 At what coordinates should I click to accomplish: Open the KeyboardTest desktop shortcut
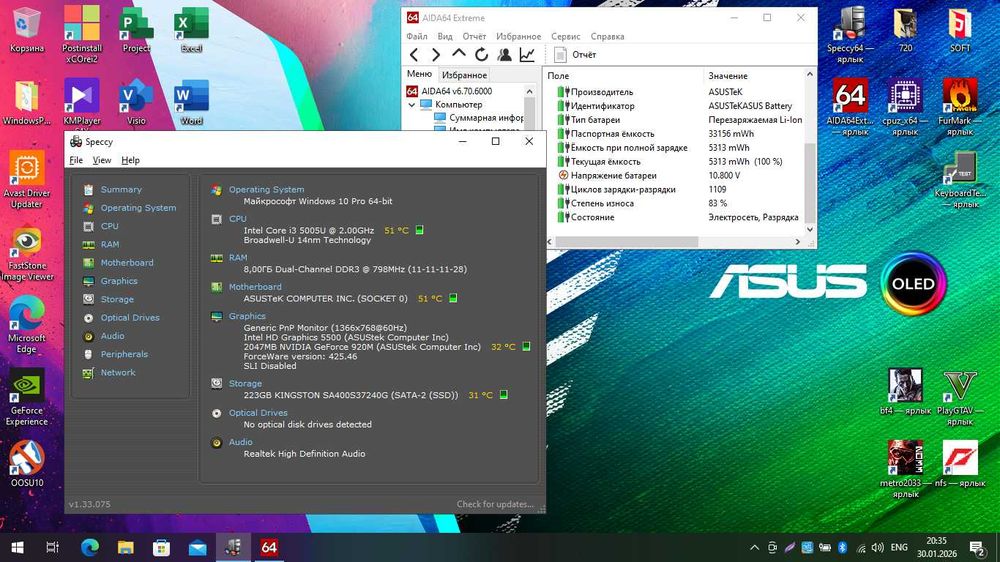click(x=959, y=180)
